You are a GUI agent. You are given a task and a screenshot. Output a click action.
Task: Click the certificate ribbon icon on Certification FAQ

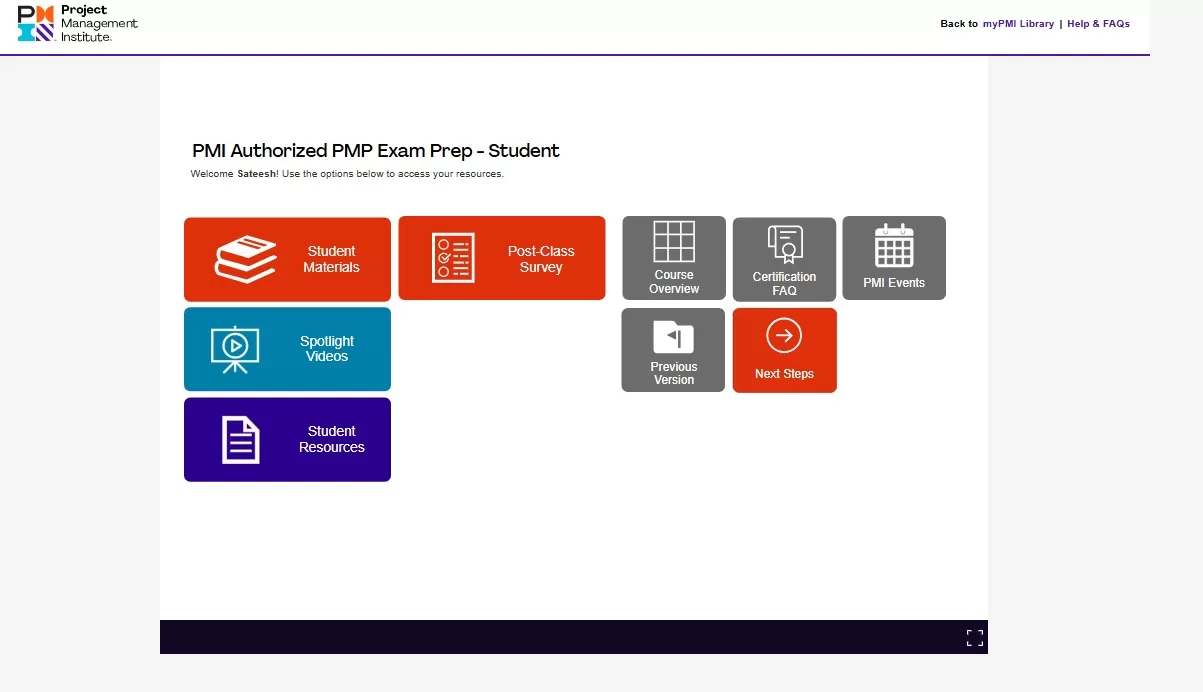[x=785, y=245]
